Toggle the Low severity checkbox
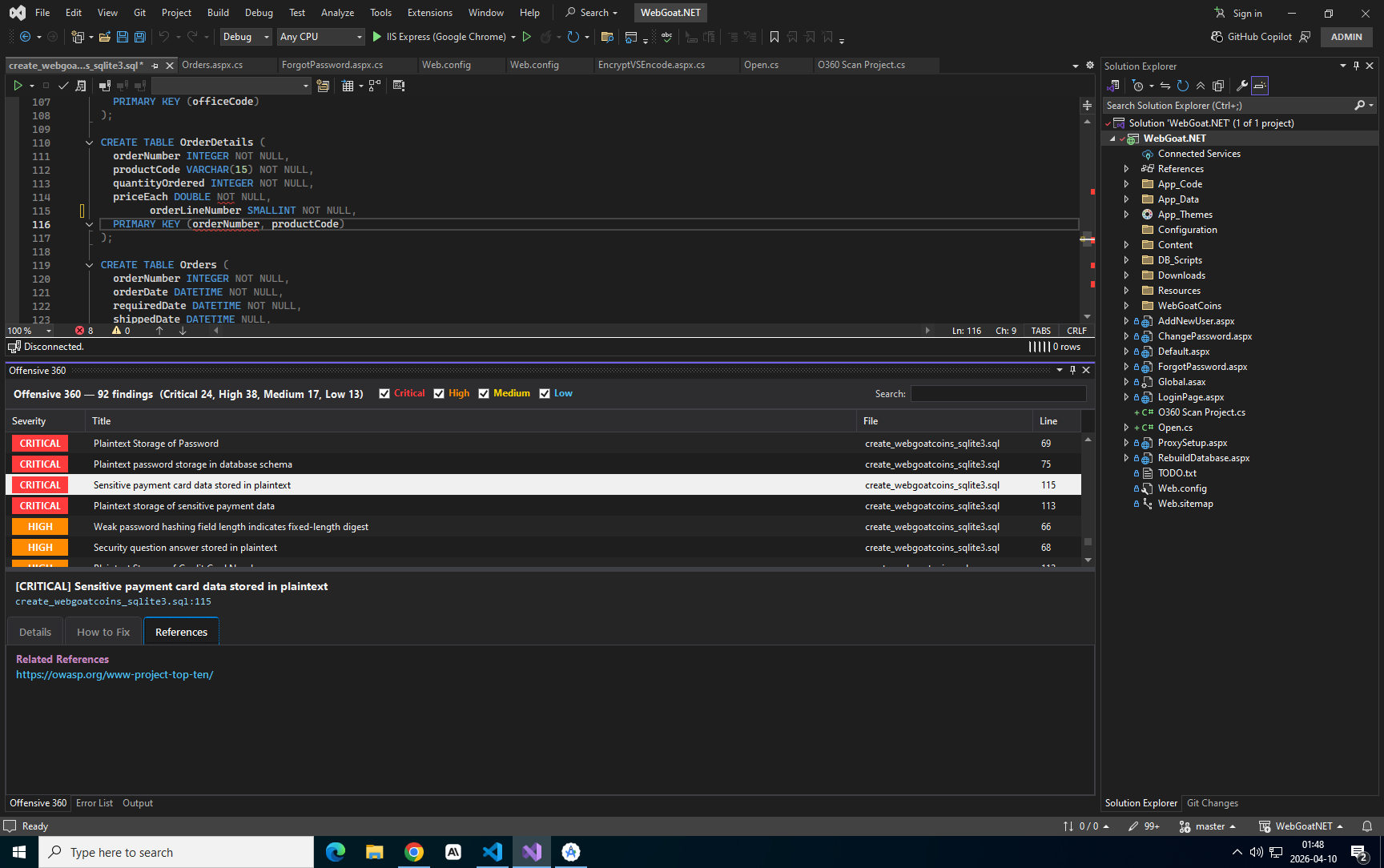Viewport: 1384px width, 868px height. [x=545, y=393]
